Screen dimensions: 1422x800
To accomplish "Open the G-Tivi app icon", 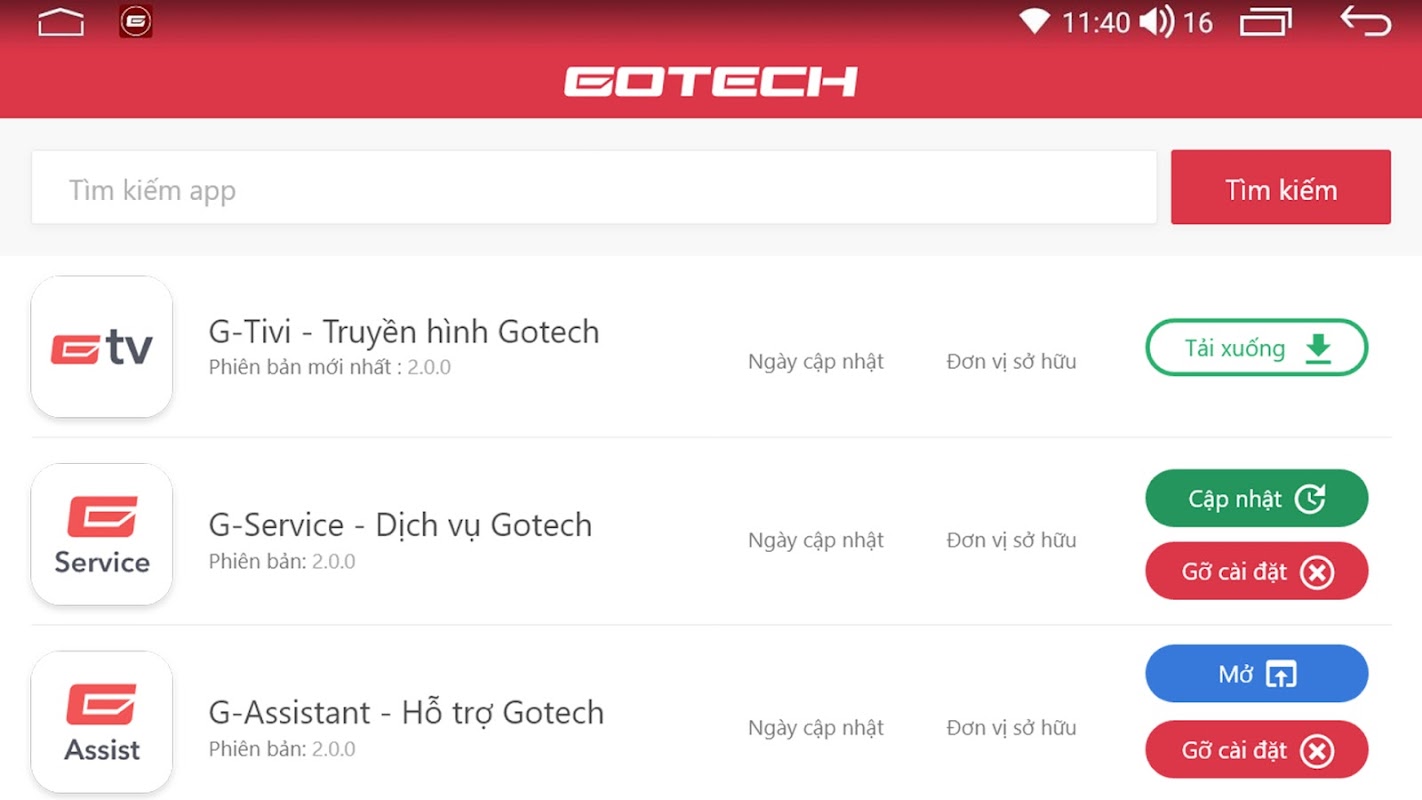I will point(102,347).
